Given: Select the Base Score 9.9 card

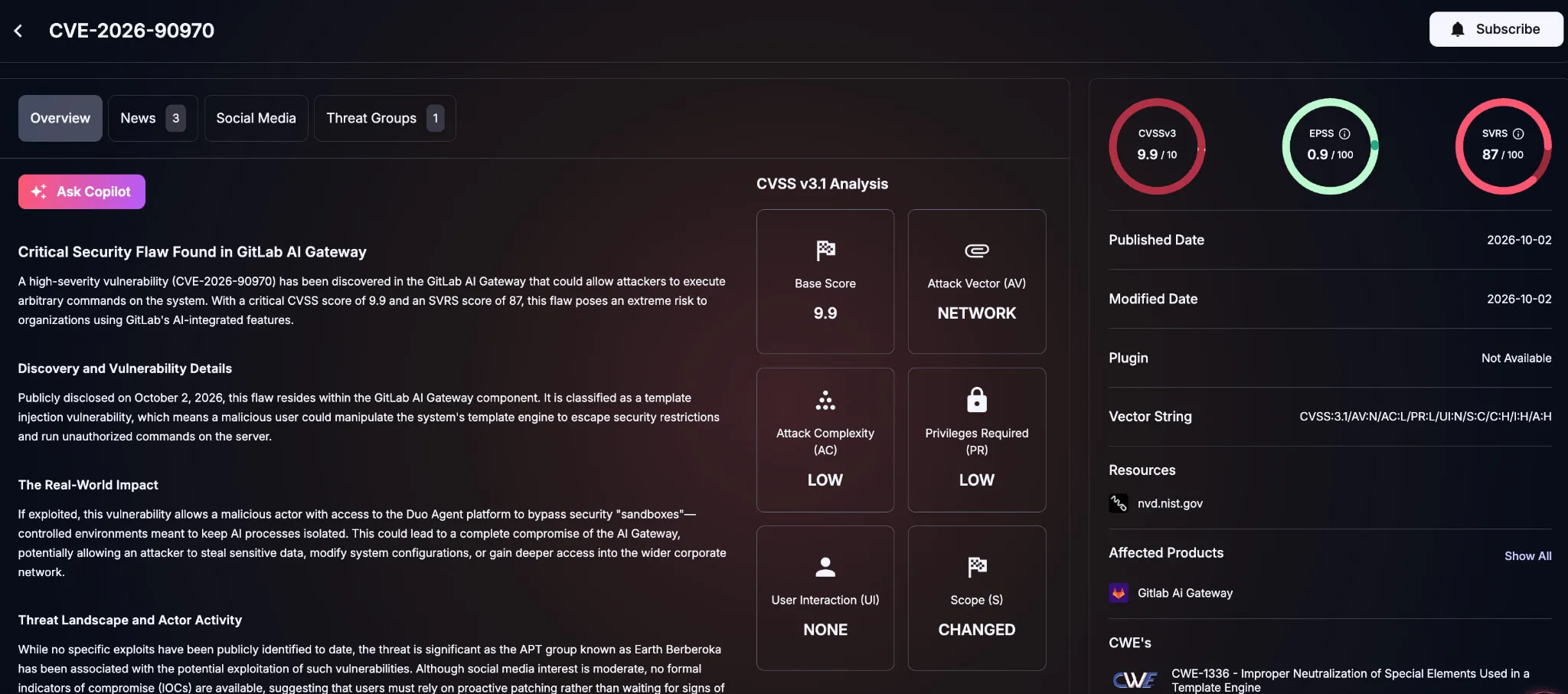Looking at the screenshot, I should pos(825,281).
